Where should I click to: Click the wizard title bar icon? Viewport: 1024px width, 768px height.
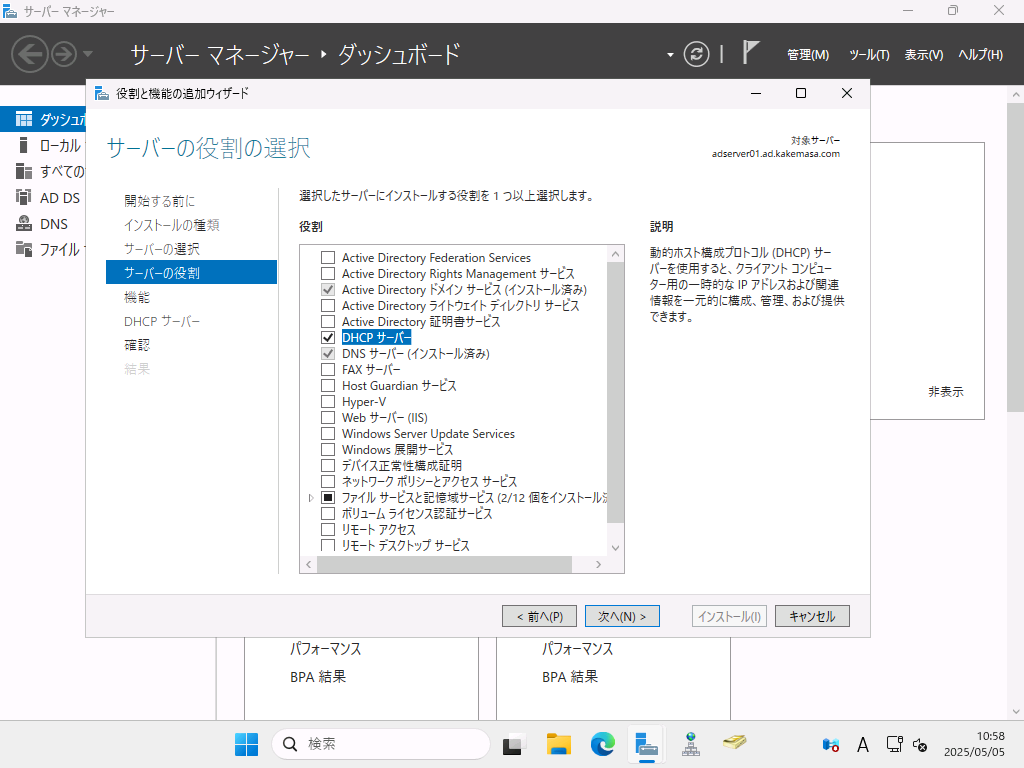(101, 93)
